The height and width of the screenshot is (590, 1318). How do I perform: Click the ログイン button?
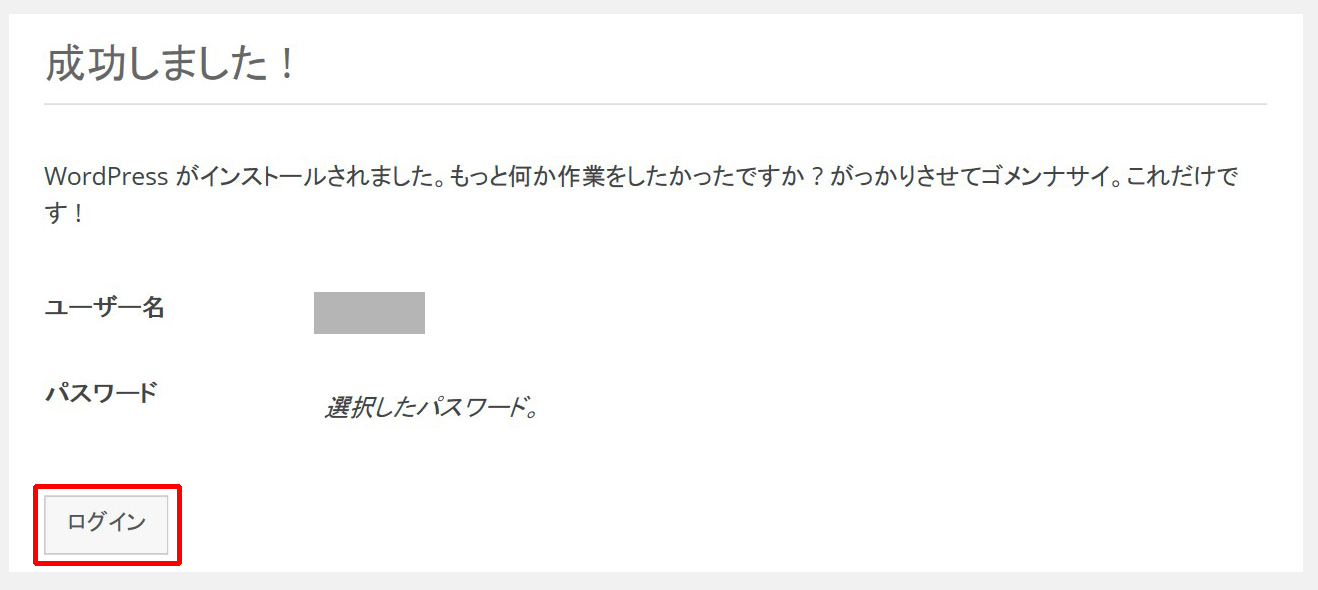point(106,523)
